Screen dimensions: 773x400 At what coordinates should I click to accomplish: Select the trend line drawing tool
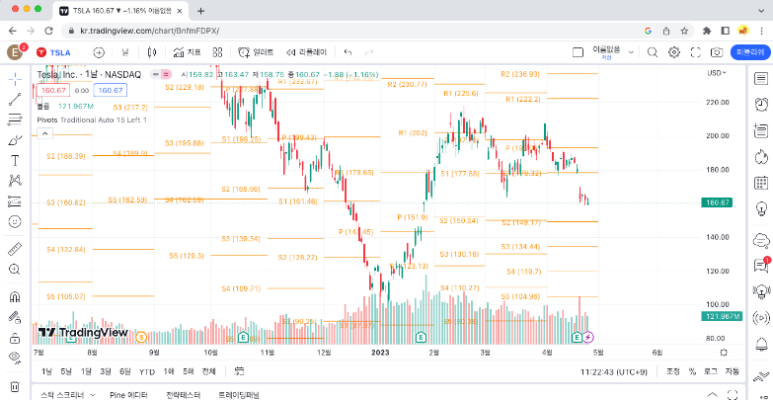tap(15, 99)
